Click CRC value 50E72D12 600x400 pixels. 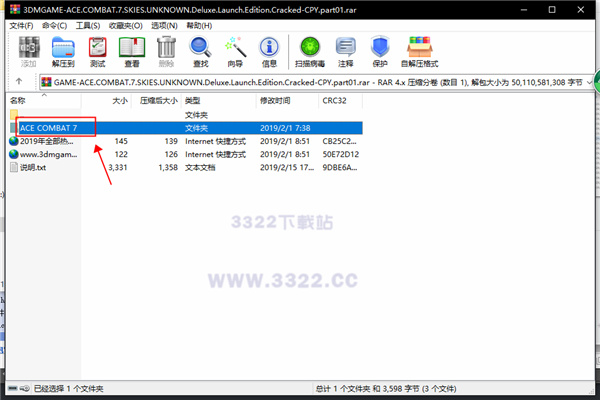[x=341, y=154]
